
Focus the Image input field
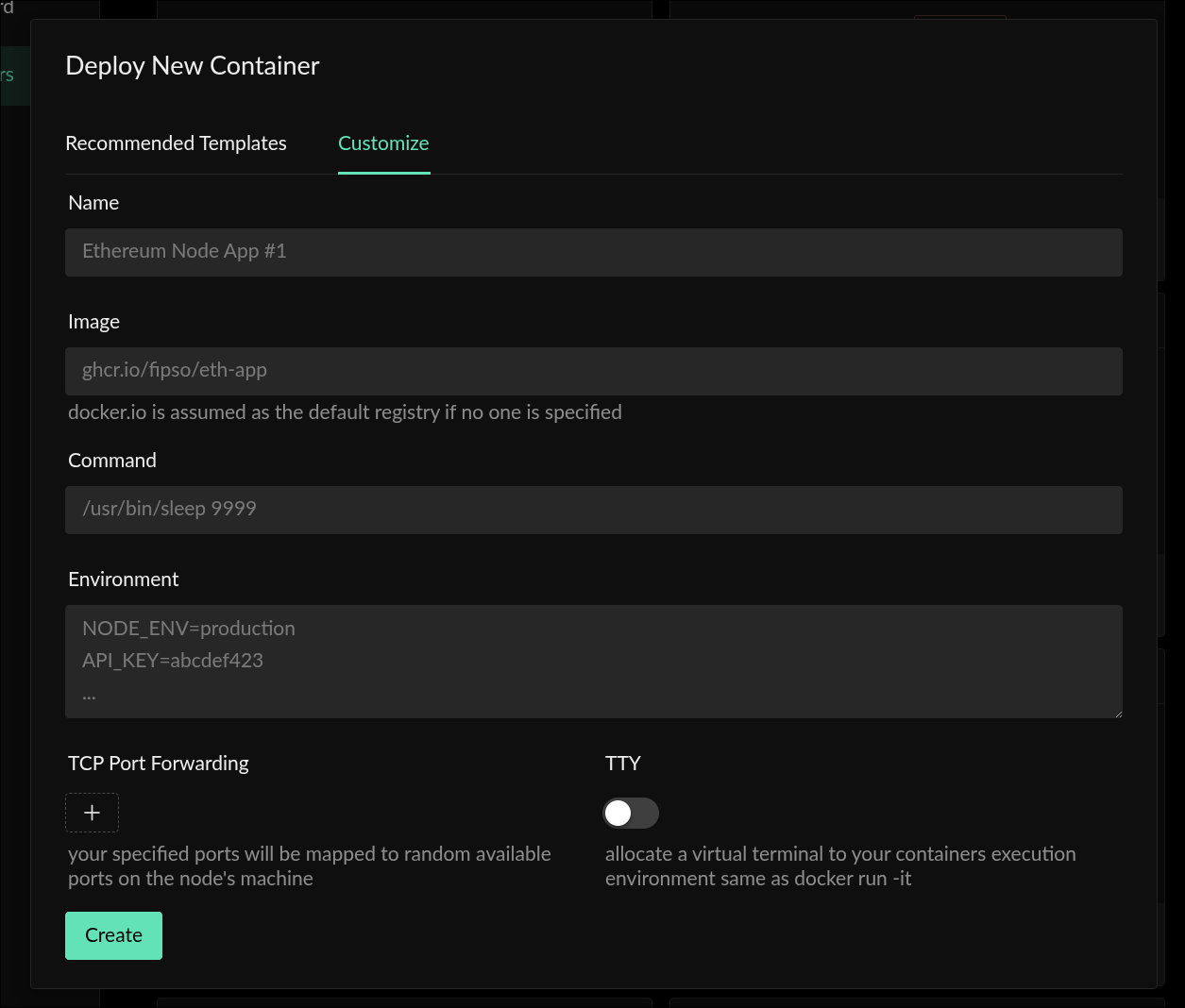pos(594,371)
